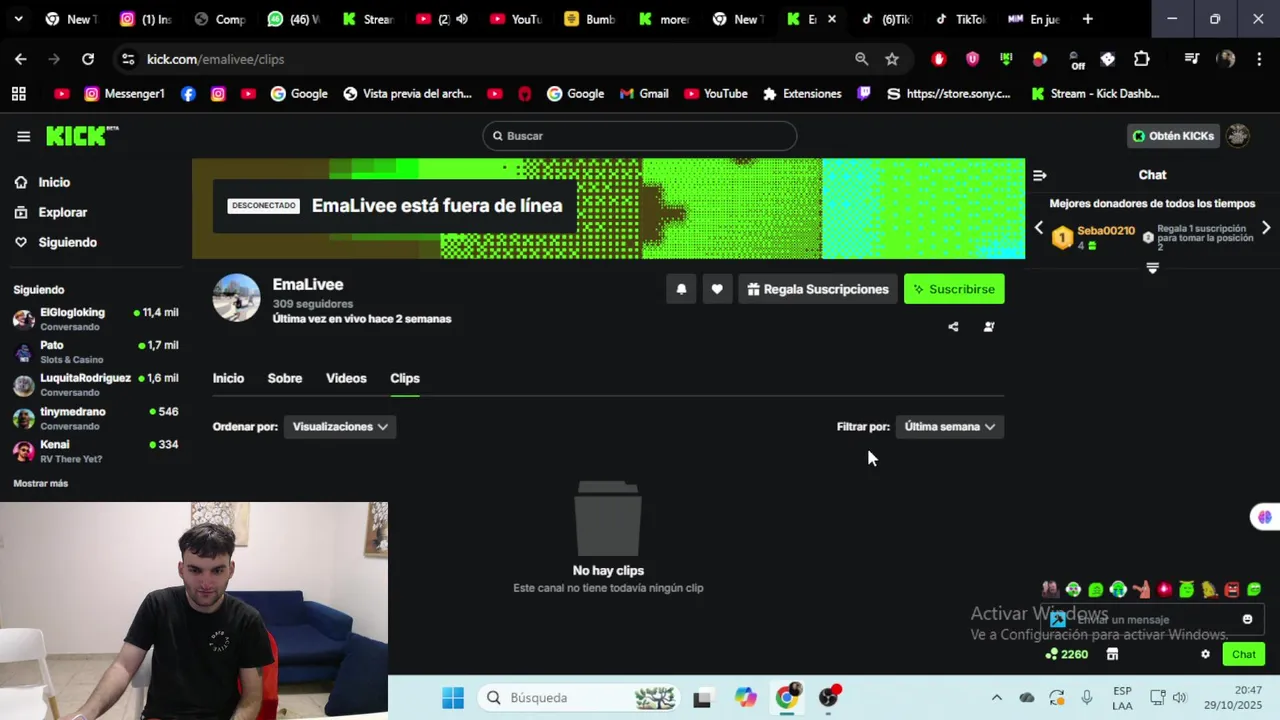Open the zoom magnifier in address bar

[x=861, y=59]
